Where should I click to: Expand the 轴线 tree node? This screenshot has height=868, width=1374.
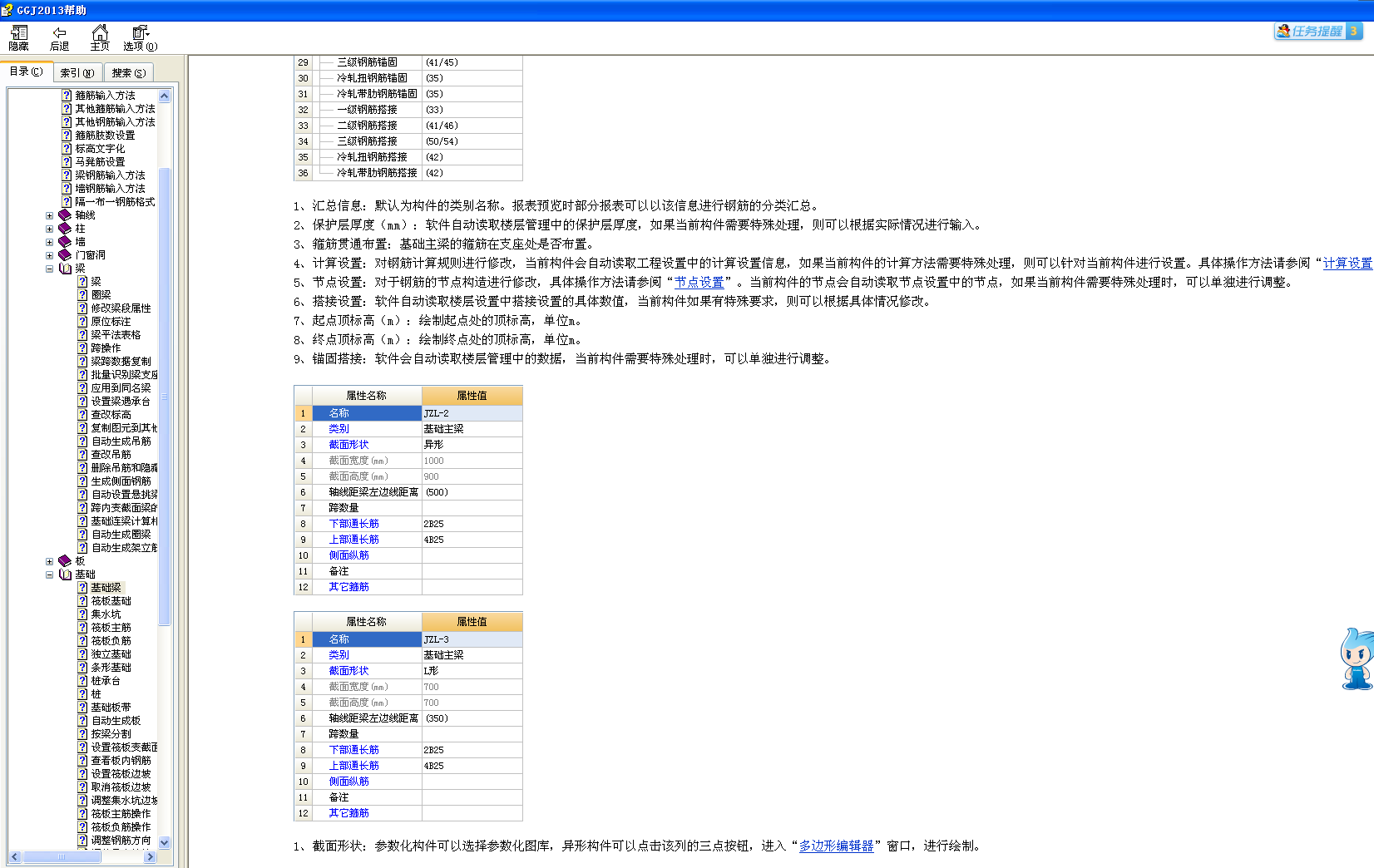click(x=49, y=215)
